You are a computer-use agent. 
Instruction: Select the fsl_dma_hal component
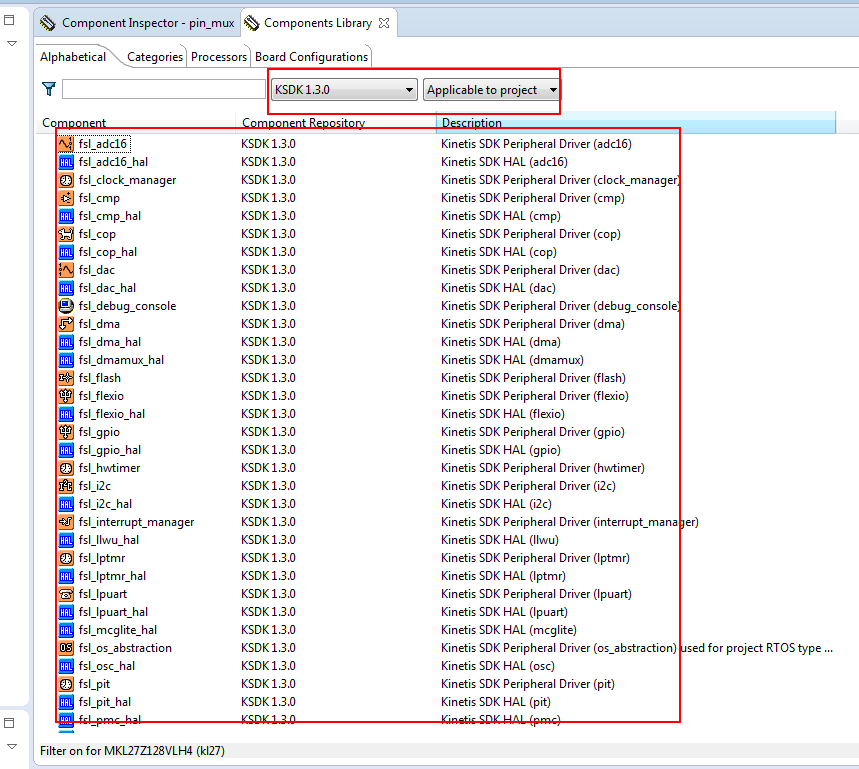coord(110,342)
